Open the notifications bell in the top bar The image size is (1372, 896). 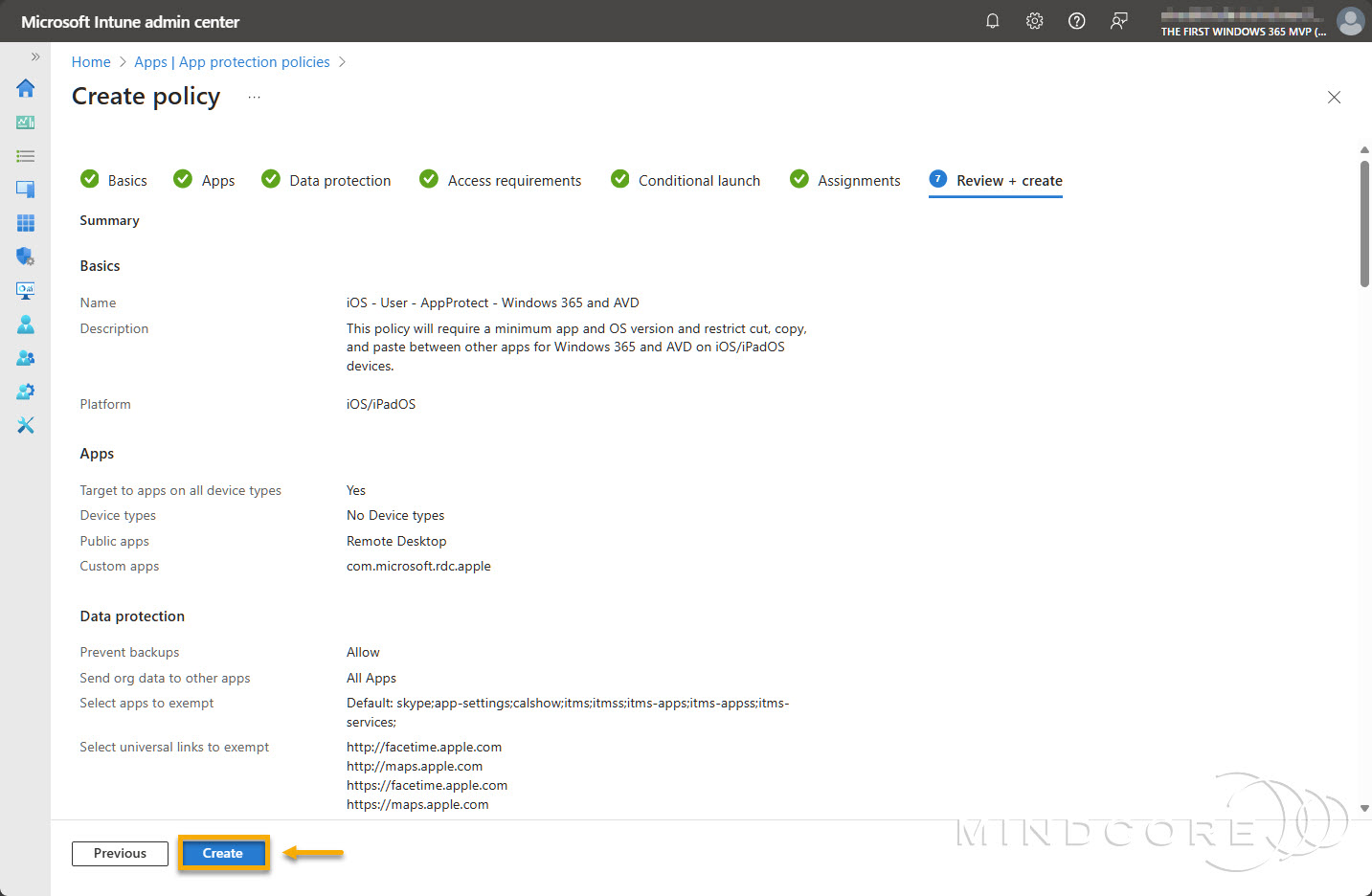click(992, 20)
